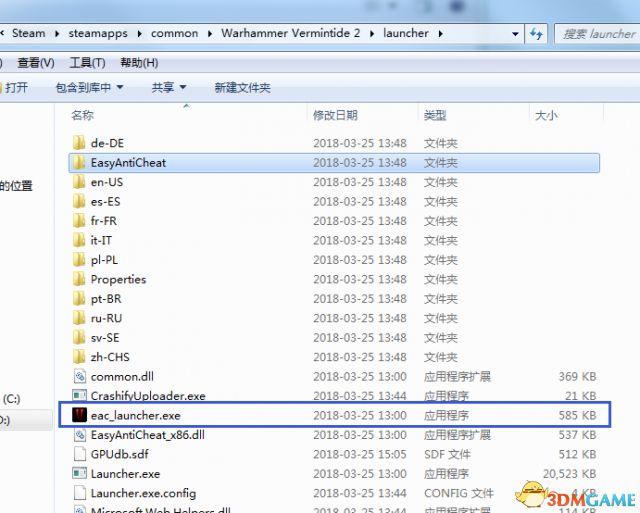Select the Properties folder icon
The image size is (640, 513).
(79, 279)
